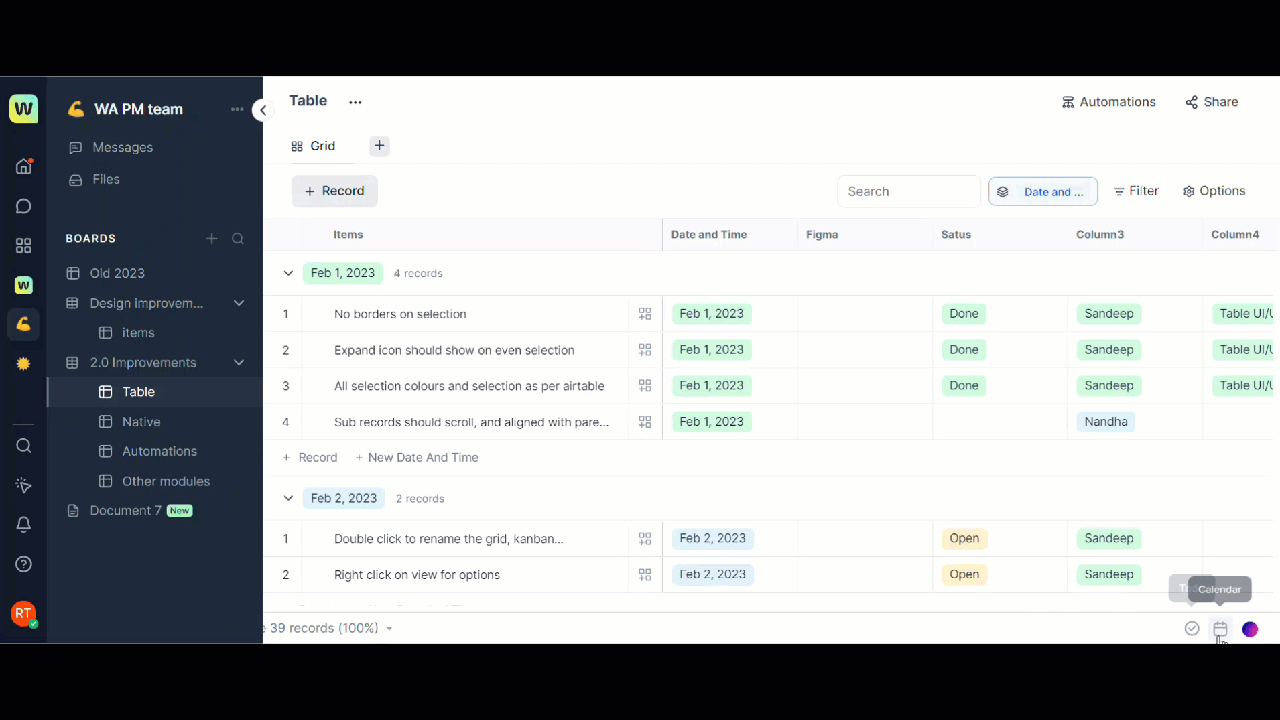Click the plus icon to add a board
Screen dimensions: 1280x720
211,239
